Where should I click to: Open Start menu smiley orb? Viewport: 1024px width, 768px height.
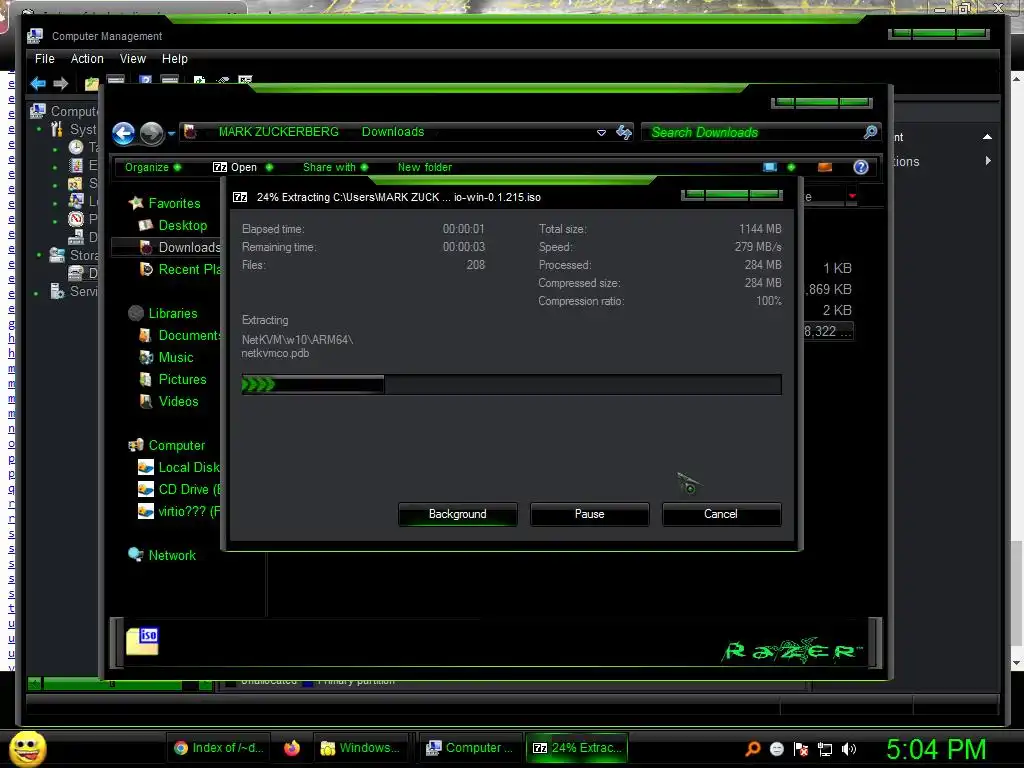(27, 748)
